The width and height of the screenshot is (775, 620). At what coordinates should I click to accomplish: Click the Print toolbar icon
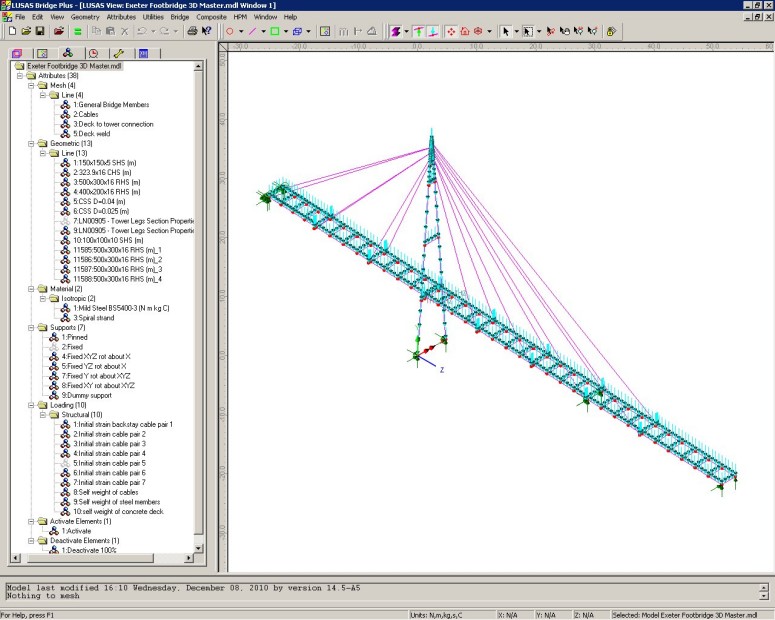(x=192, y=32)
